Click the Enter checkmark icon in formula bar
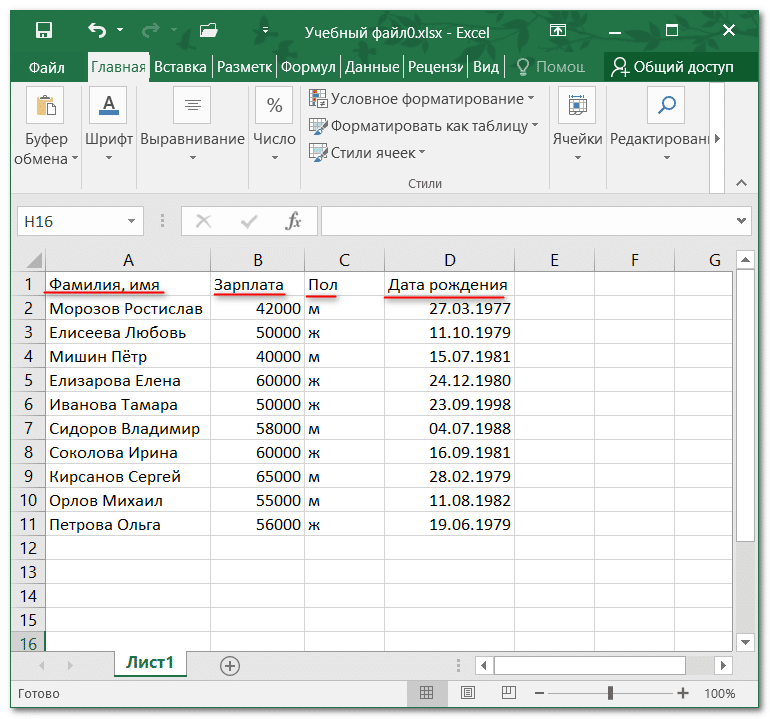Viewport: 770px width, 719px height. (x=249, y=221)
